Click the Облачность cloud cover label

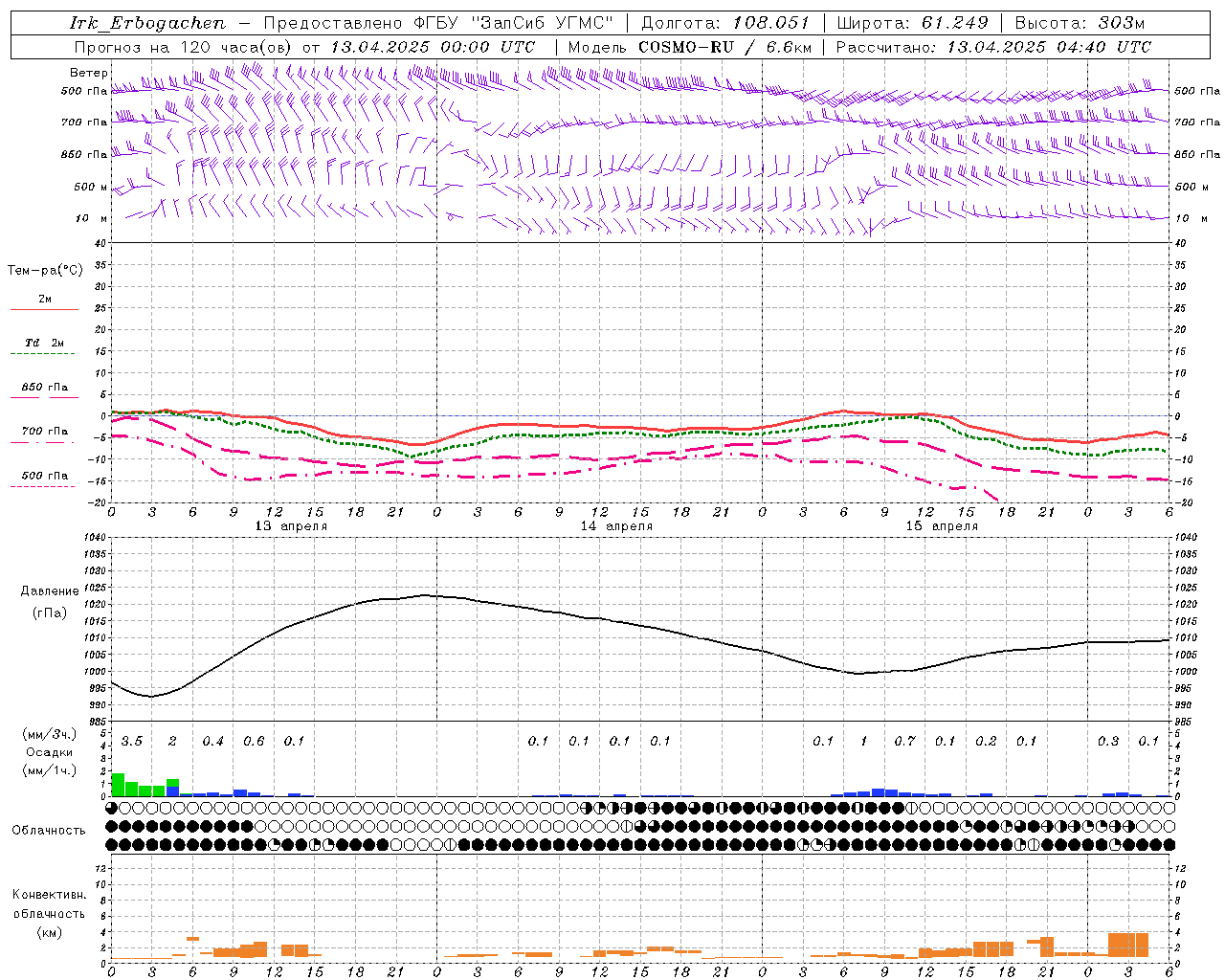coord(49,830)
